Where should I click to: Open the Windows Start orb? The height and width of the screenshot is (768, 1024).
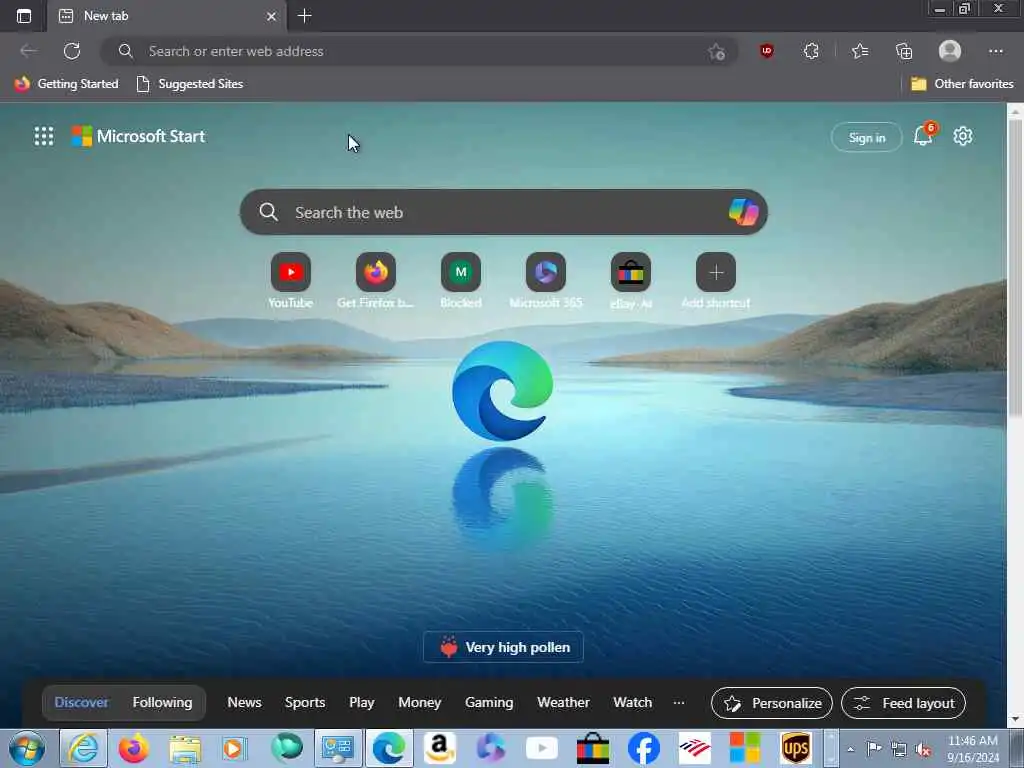click(27, 748)
